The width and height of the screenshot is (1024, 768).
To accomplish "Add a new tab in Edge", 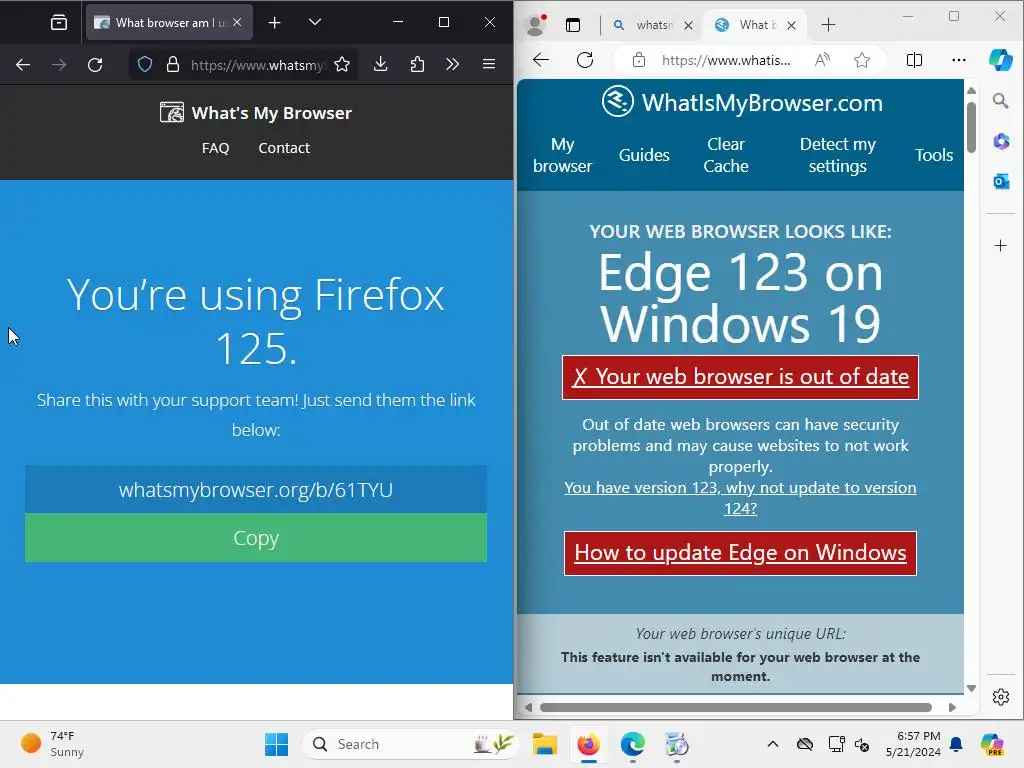I will (x=828, y=25).
